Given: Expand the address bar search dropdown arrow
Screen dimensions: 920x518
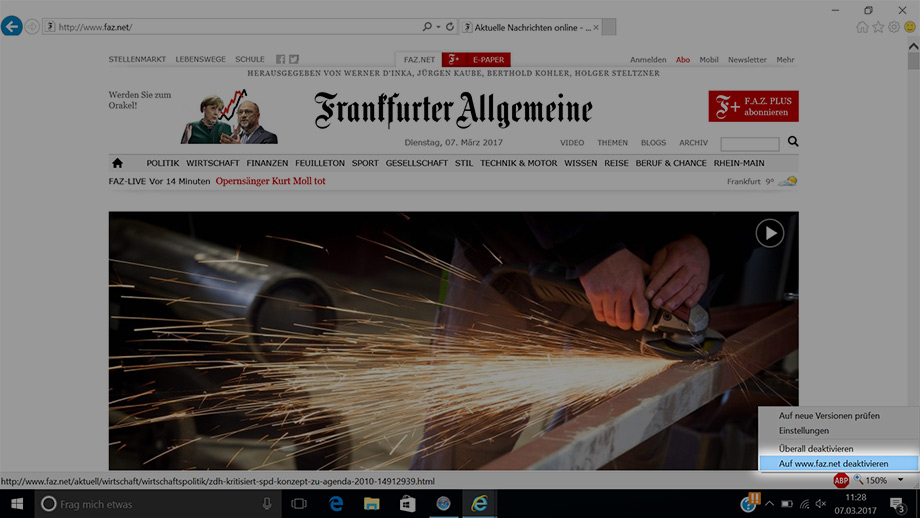Looking at the screenshot, I should tap(438, 27).
